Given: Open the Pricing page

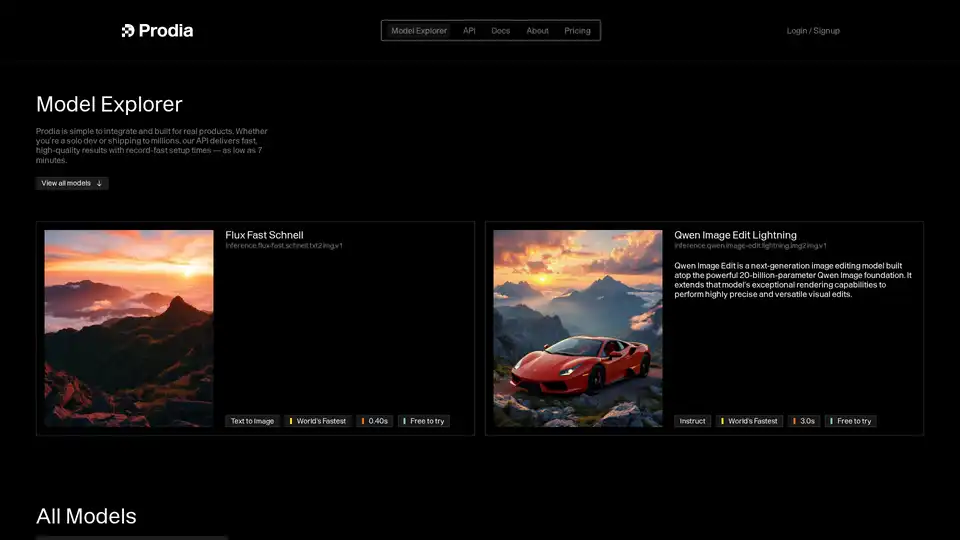Looking at the screenshot, I should click(577, 31).
